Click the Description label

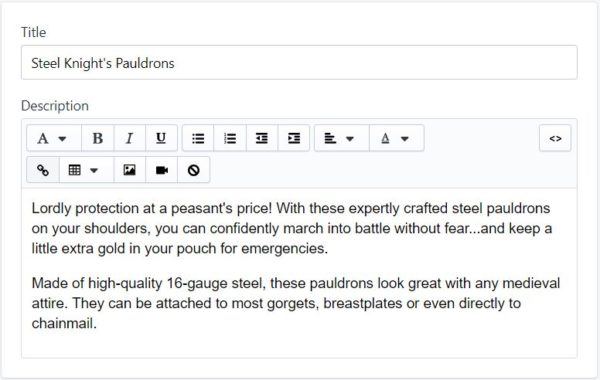tap(55, 106)
